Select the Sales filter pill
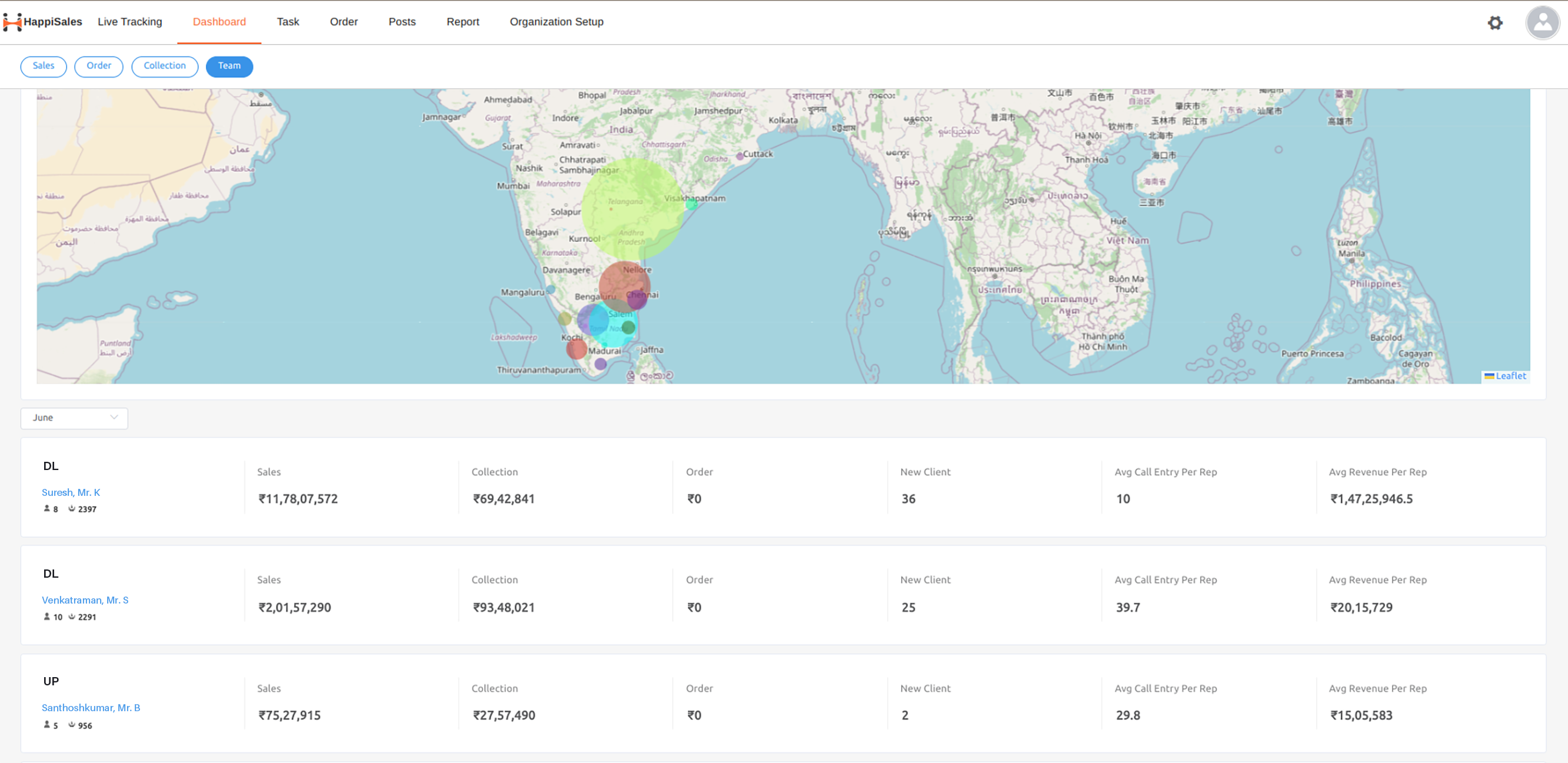Image resolution: width=1568 pixels, height=763 pixels. pyautogui.click(x=43, y=66)
